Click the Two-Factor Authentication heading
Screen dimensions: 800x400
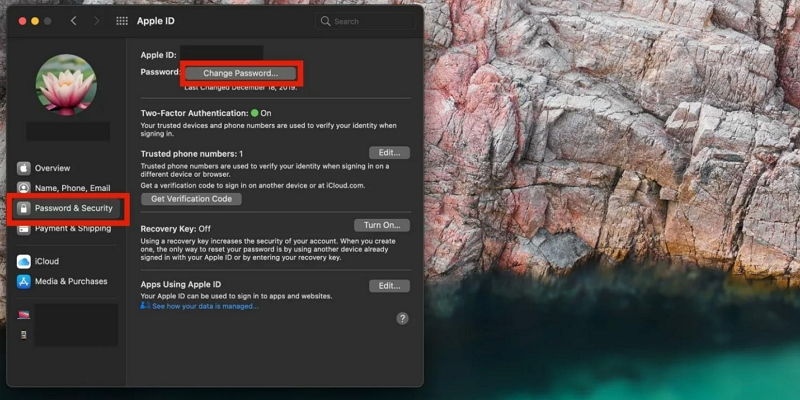194,113
